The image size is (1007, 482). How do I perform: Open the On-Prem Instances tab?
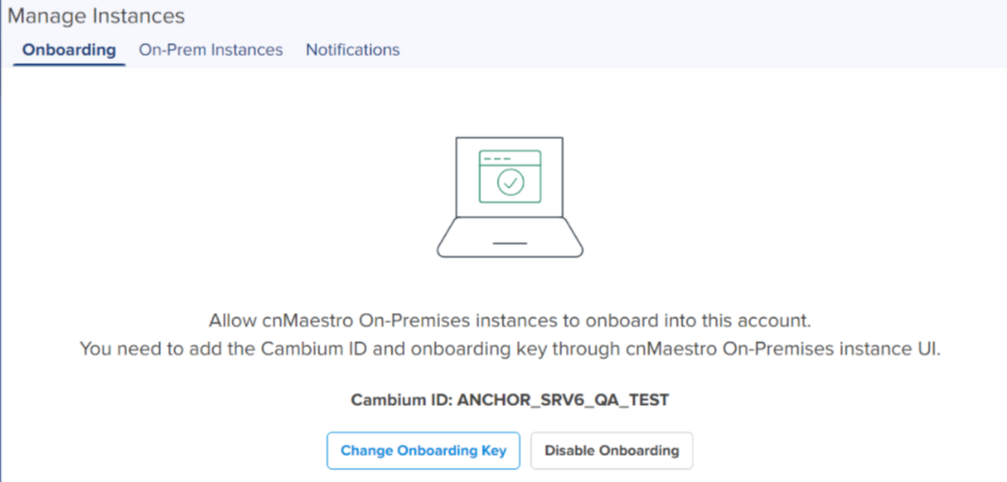210,50
